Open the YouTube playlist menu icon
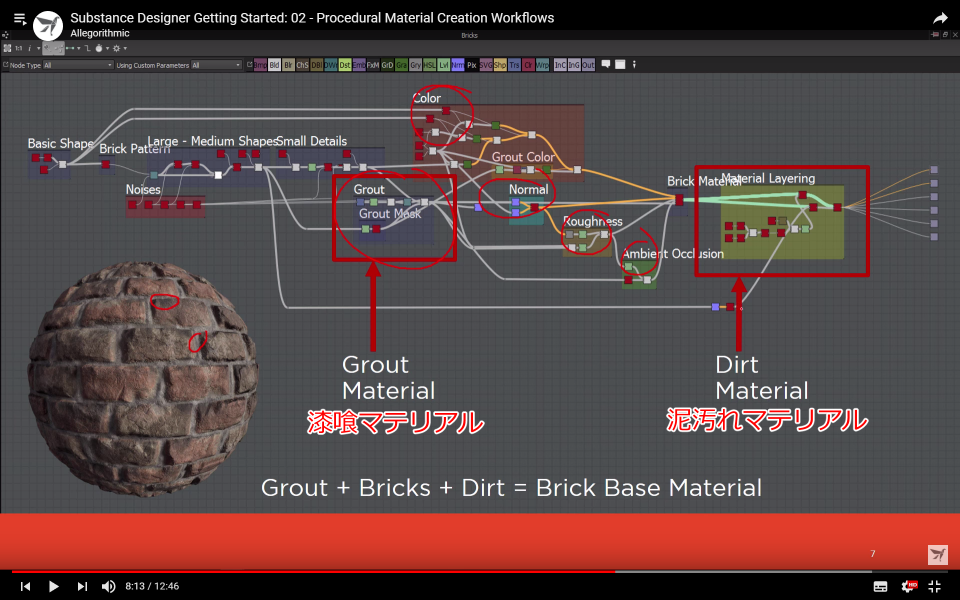 pos(20,19)
